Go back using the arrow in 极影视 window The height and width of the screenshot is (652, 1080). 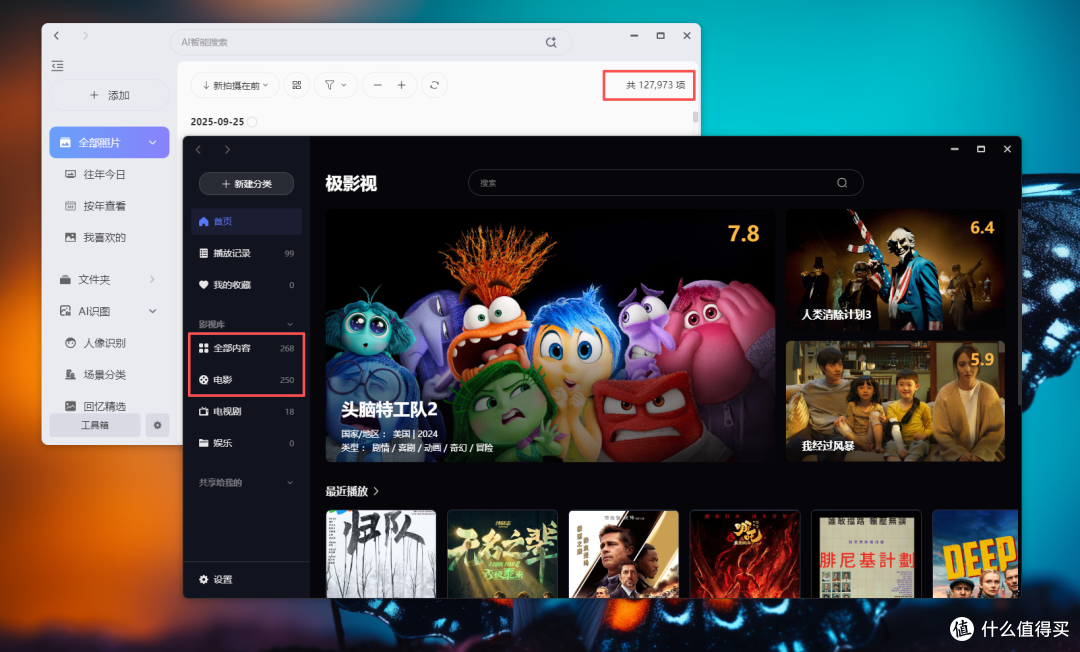(198, 149)
